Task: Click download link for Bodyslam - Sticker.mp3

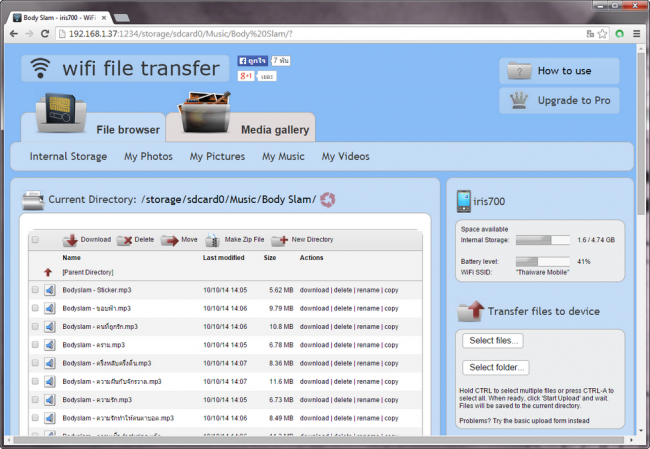Action: pyautogui.click(x=314, y=290)
